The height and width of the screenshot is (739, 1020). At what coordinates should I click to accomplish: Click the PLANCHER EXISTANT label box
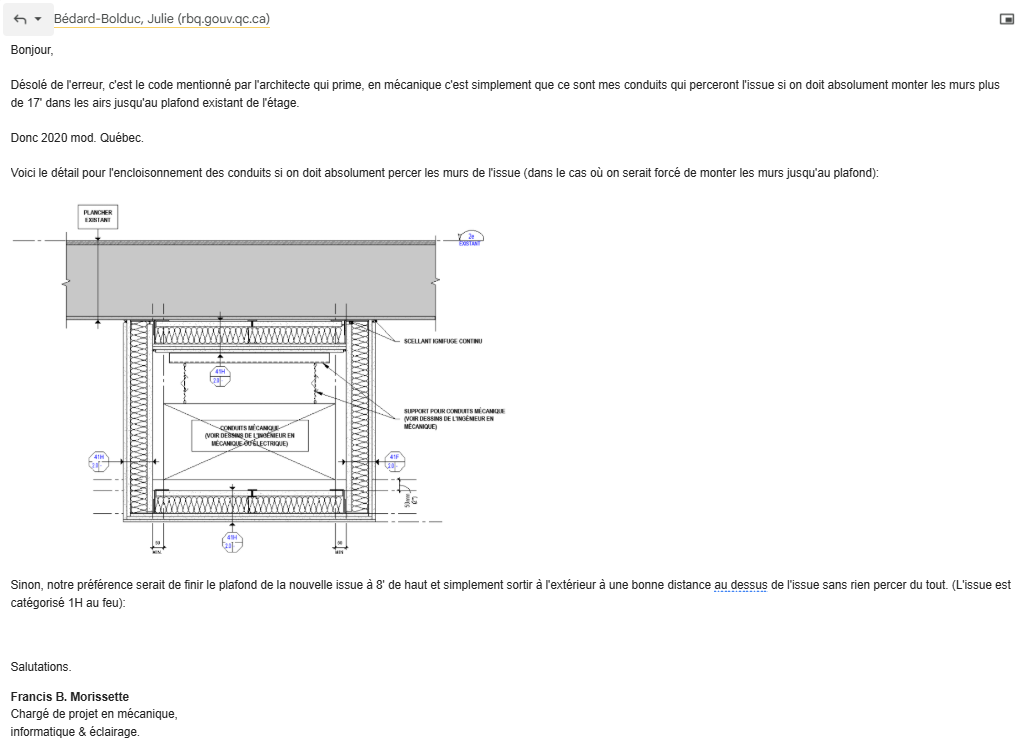point(97,216)
